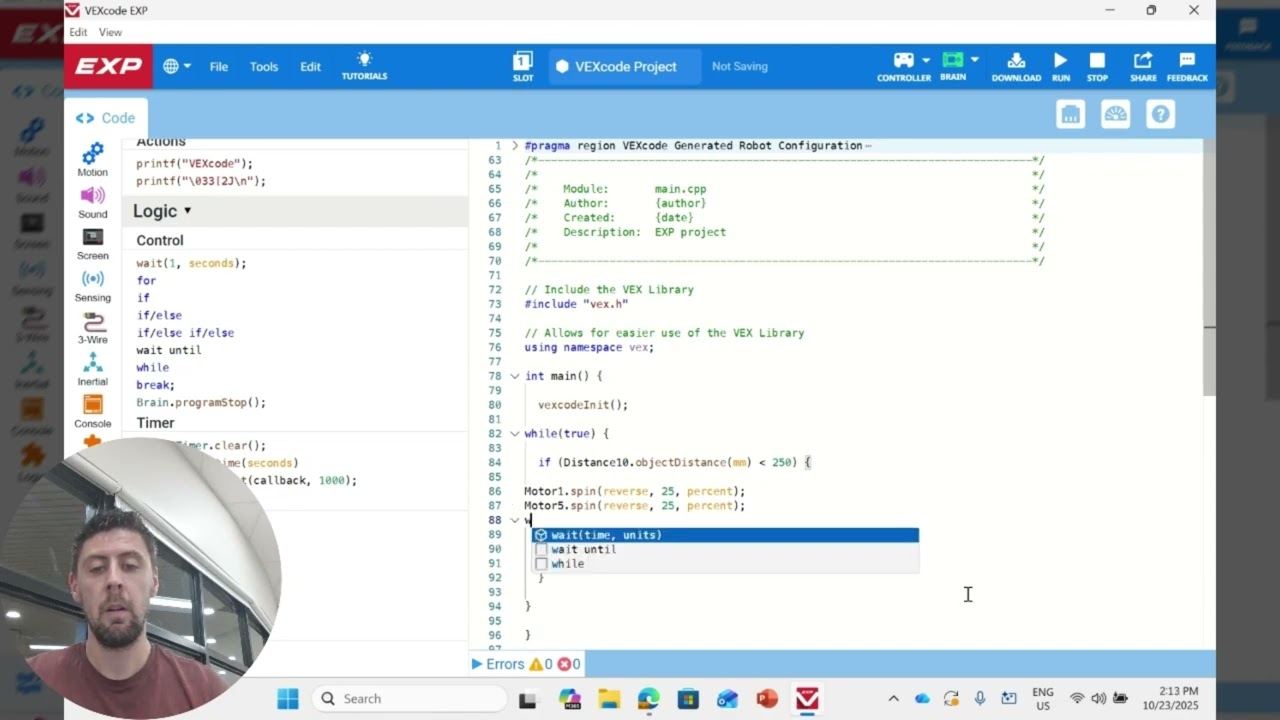
Task: Open the Motion command category
Action: (92, 160)
